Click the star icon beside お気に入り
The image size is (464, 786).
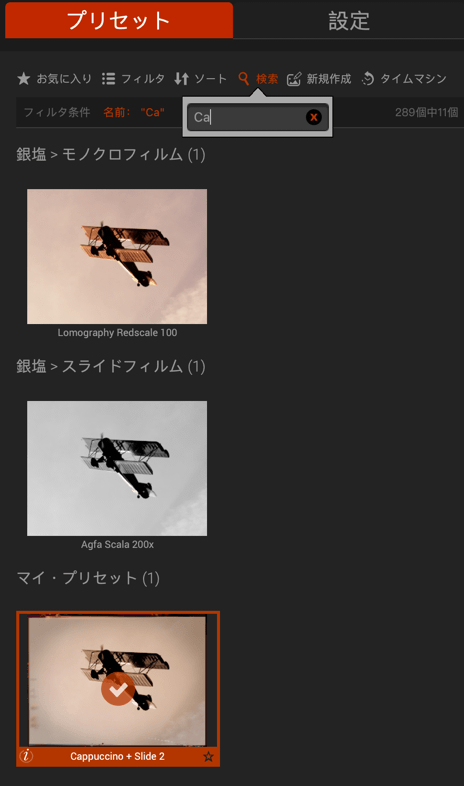click(24, 79)
